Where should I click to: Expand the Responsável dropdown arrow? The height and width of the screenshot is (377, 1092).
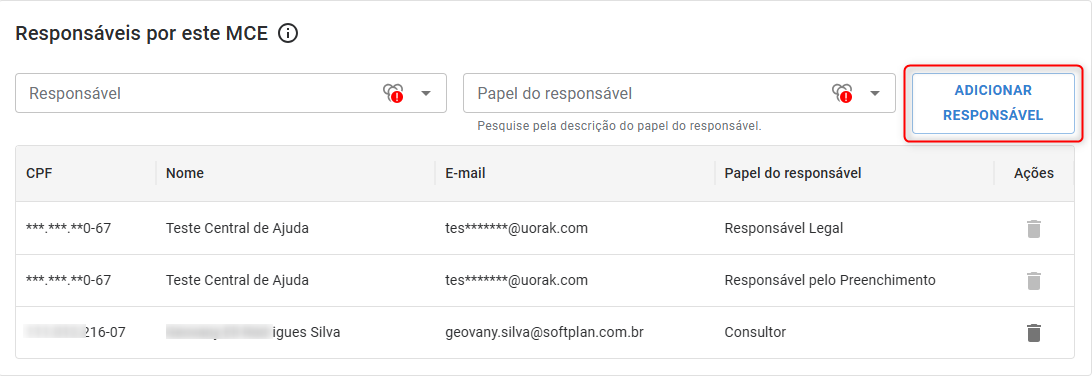[x=426, y=93]
